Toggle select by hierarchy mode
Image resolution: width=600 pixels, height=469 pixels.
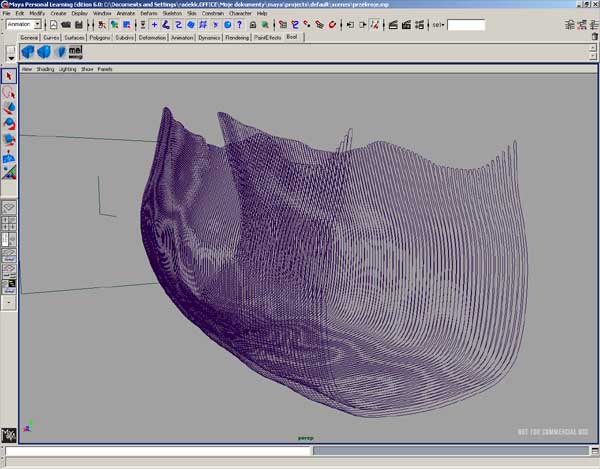(x=102, y=25)
